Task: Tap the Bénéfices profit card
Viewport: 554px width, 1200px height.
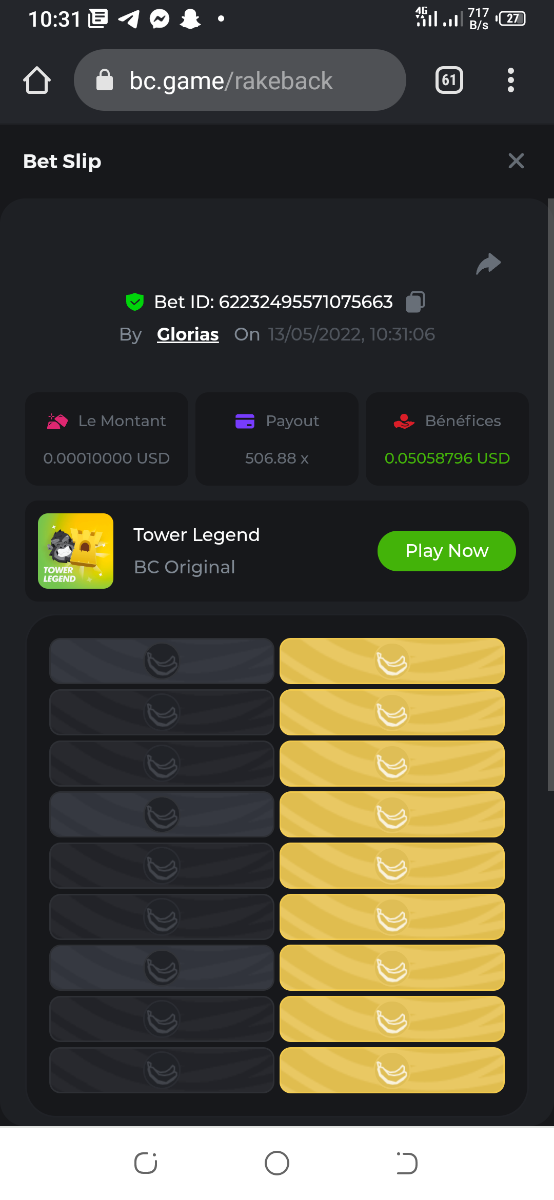Action: click(447, 439)
